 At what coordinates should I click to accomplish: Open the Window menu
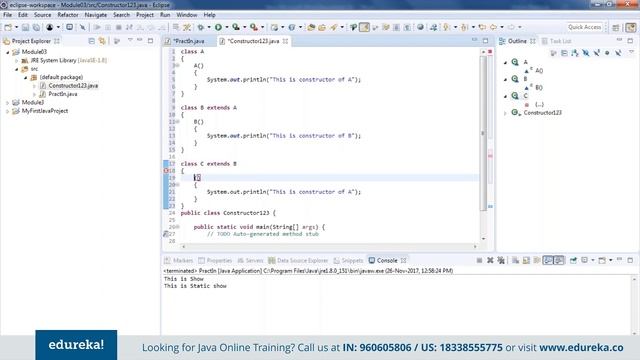187,15
